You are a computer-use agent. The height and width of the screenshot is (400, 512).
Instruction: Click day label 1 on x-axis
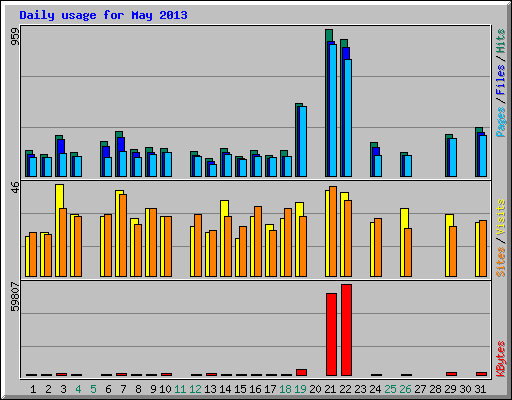pyautogui.click(x=33, y=389)
